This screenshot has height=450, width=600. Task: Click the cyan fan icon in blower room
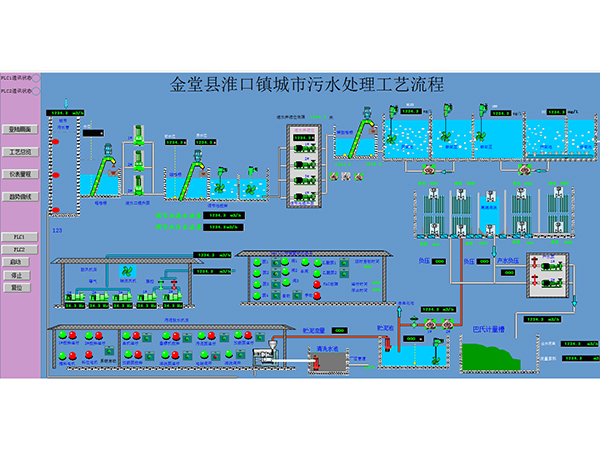click(127, 270)
